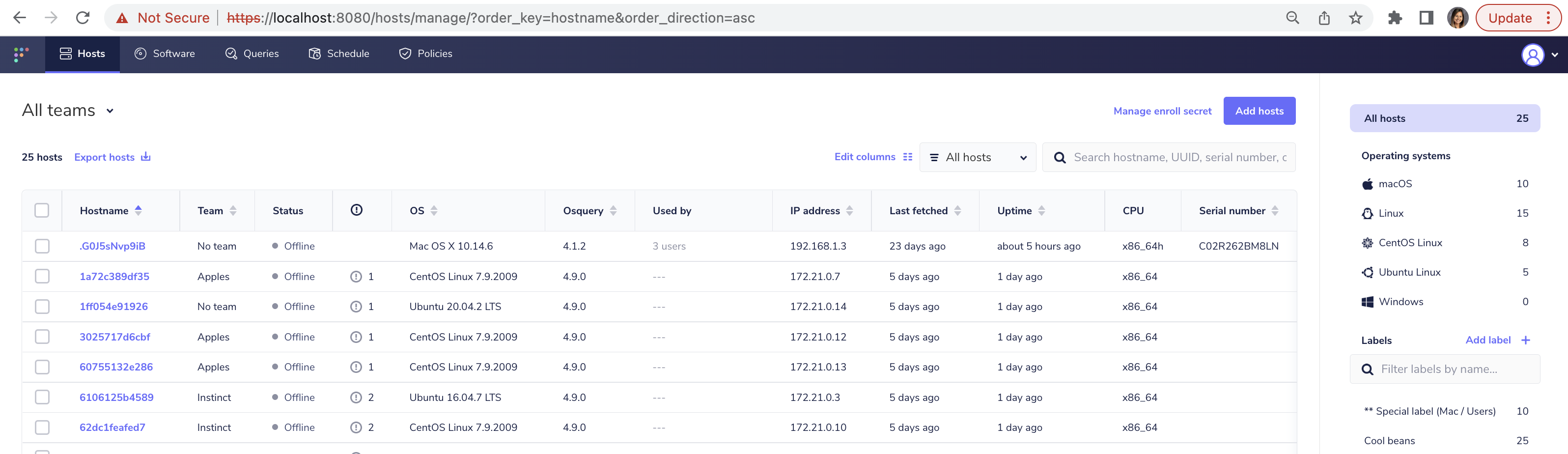Click the Not Secure warning icon

tap(122, 18)
